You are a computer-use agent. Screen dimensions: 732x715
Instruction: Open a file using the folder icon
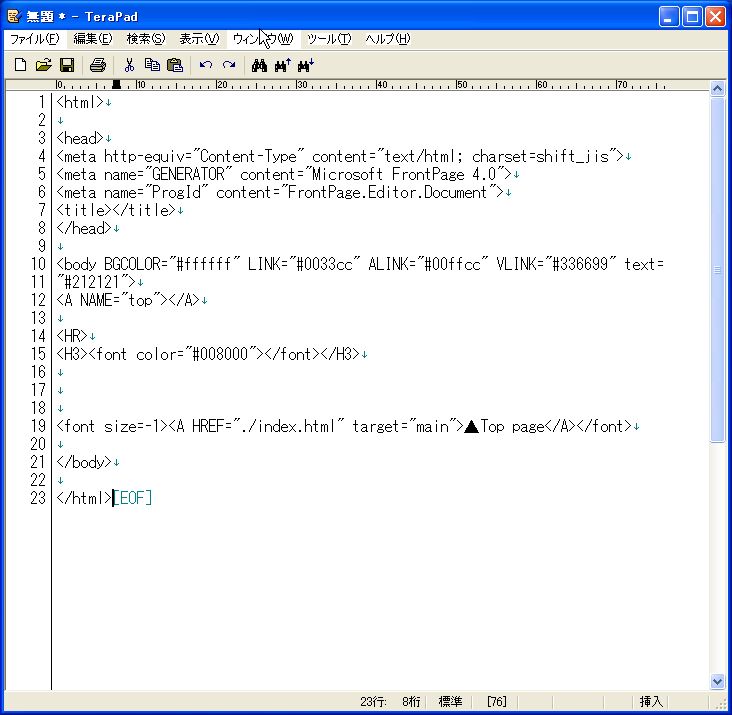(x=43, y=65)
